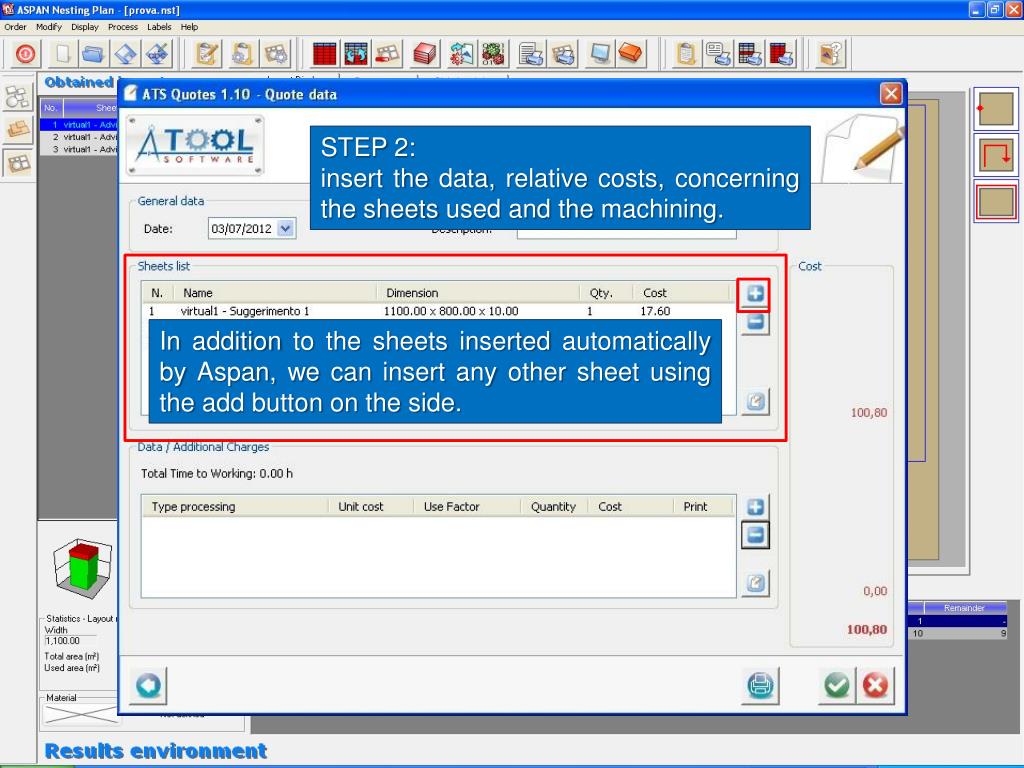Screen dimensions: 1024x768
Task: Click the Print column header
Action: click(703, 507)
